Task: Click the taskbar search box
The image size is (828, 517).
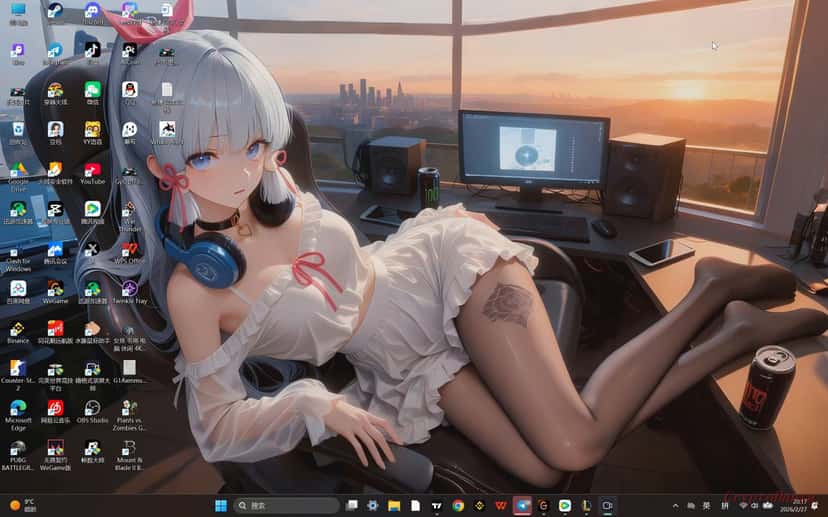Action: (x=286, y=505)
